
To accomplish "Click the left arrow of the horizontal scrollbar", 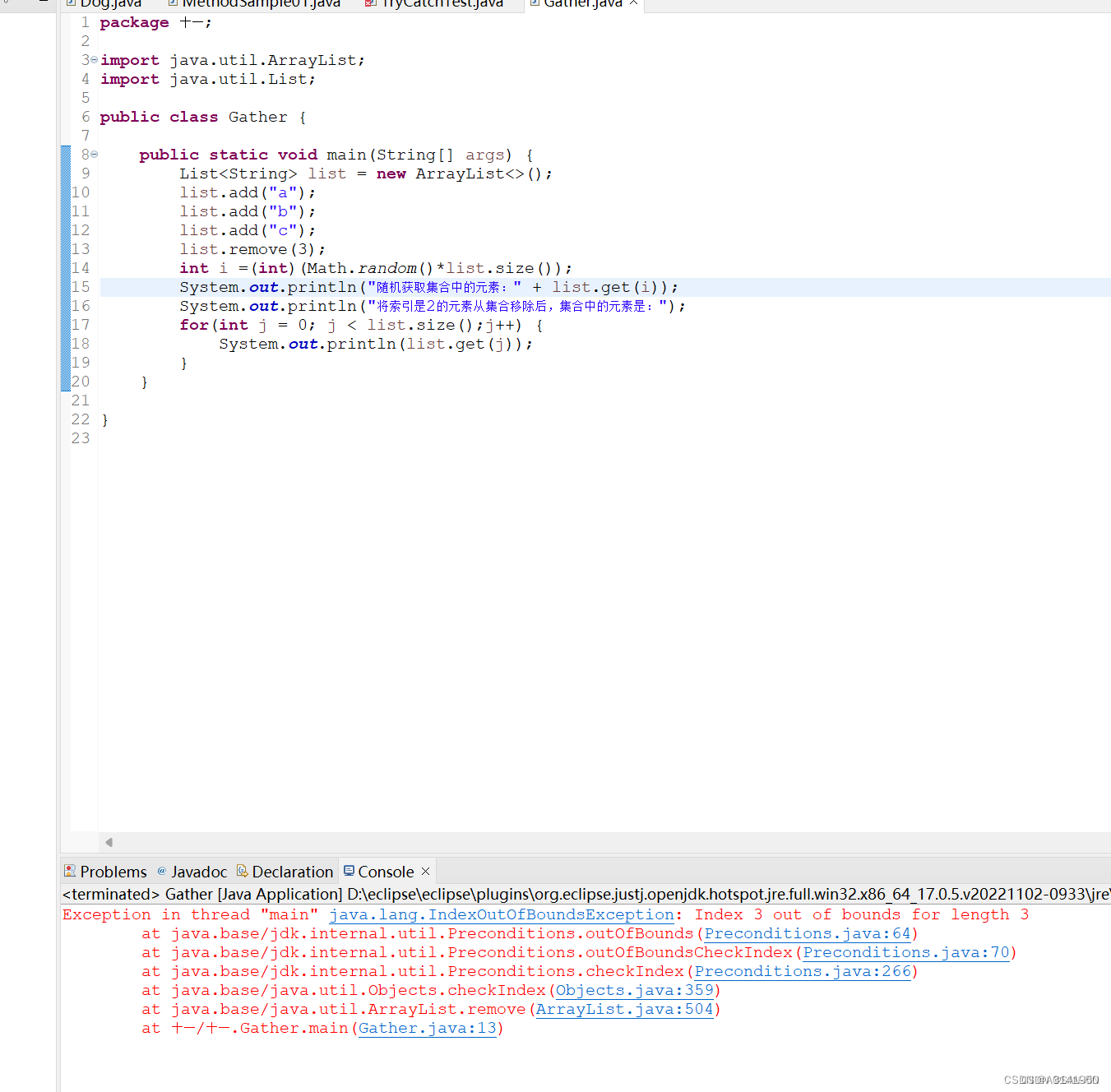I will click(x=109, y=842).
